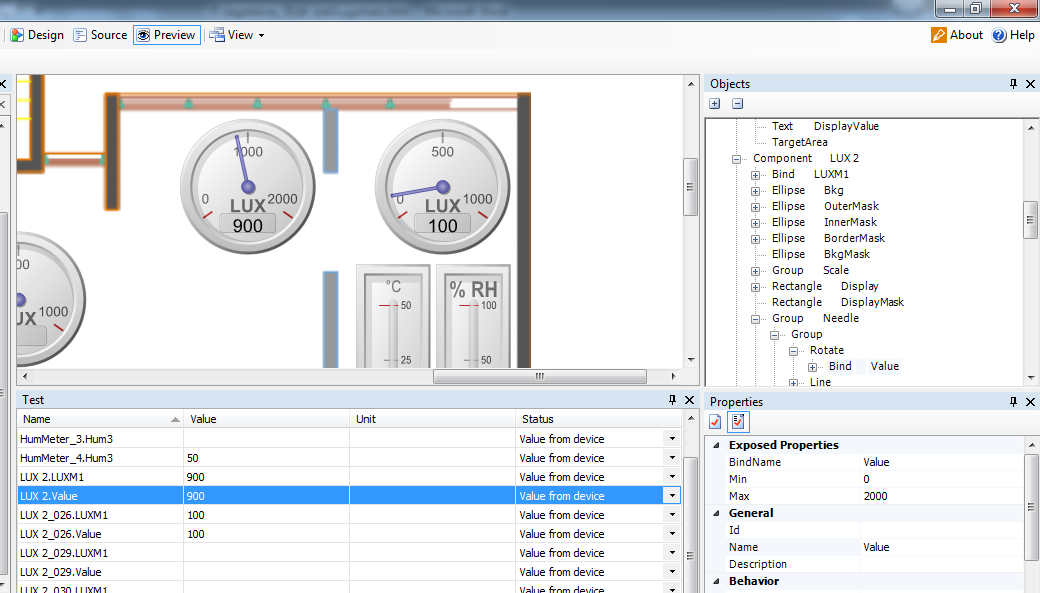Collapse the Behavior properties section
Viewport: 1040px width, 593px height.
pyautogui.click(x=716, y=581)
